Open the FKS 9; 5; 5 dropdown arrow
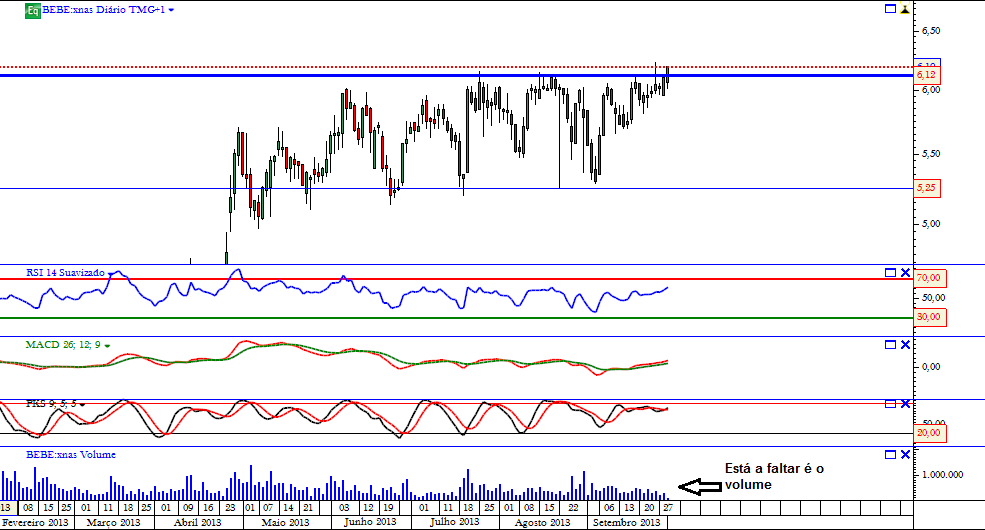Image resolution: width=985 pixels, height=530 pixels. (82, 405)
